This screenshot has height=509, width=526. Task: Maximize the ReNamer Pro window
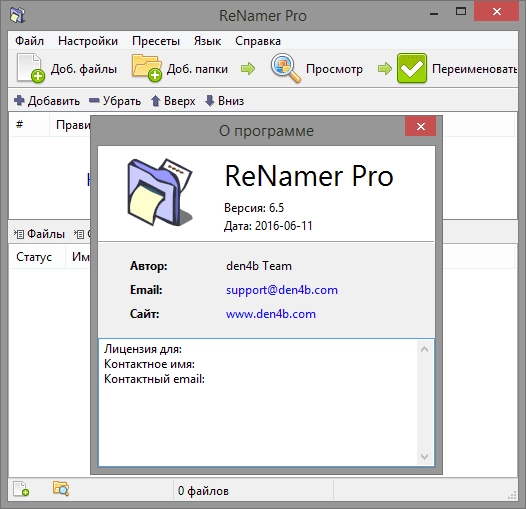click(461, 12)
